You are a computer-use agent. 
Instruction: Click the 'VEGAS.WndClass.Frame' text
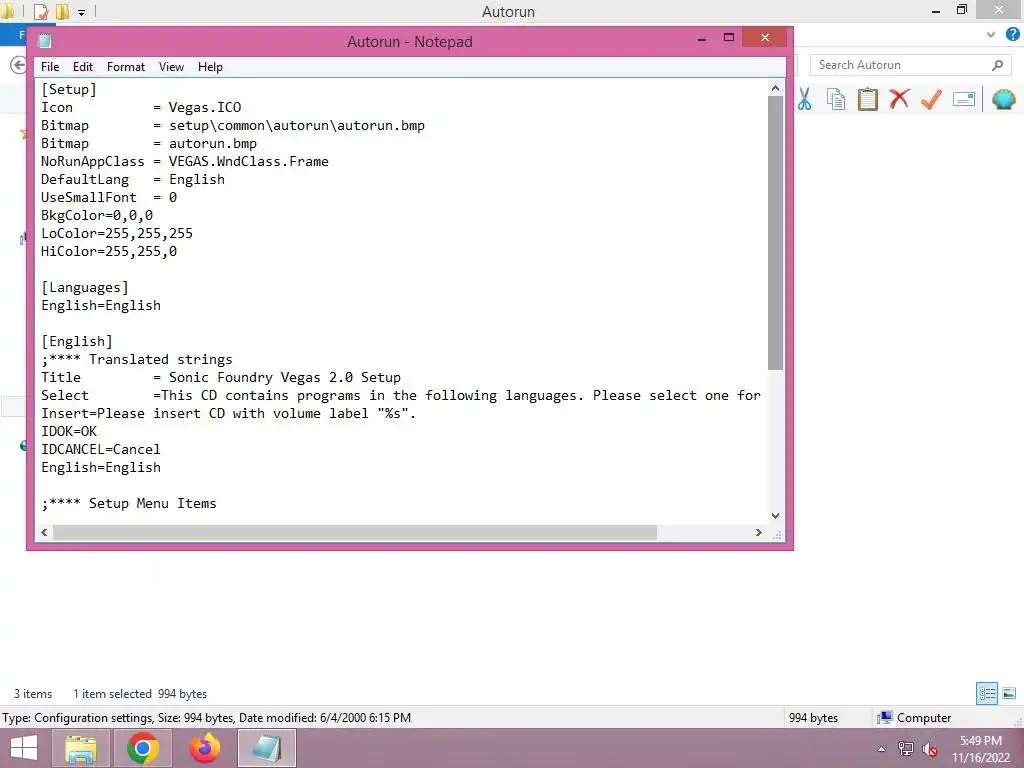point(249,161)
